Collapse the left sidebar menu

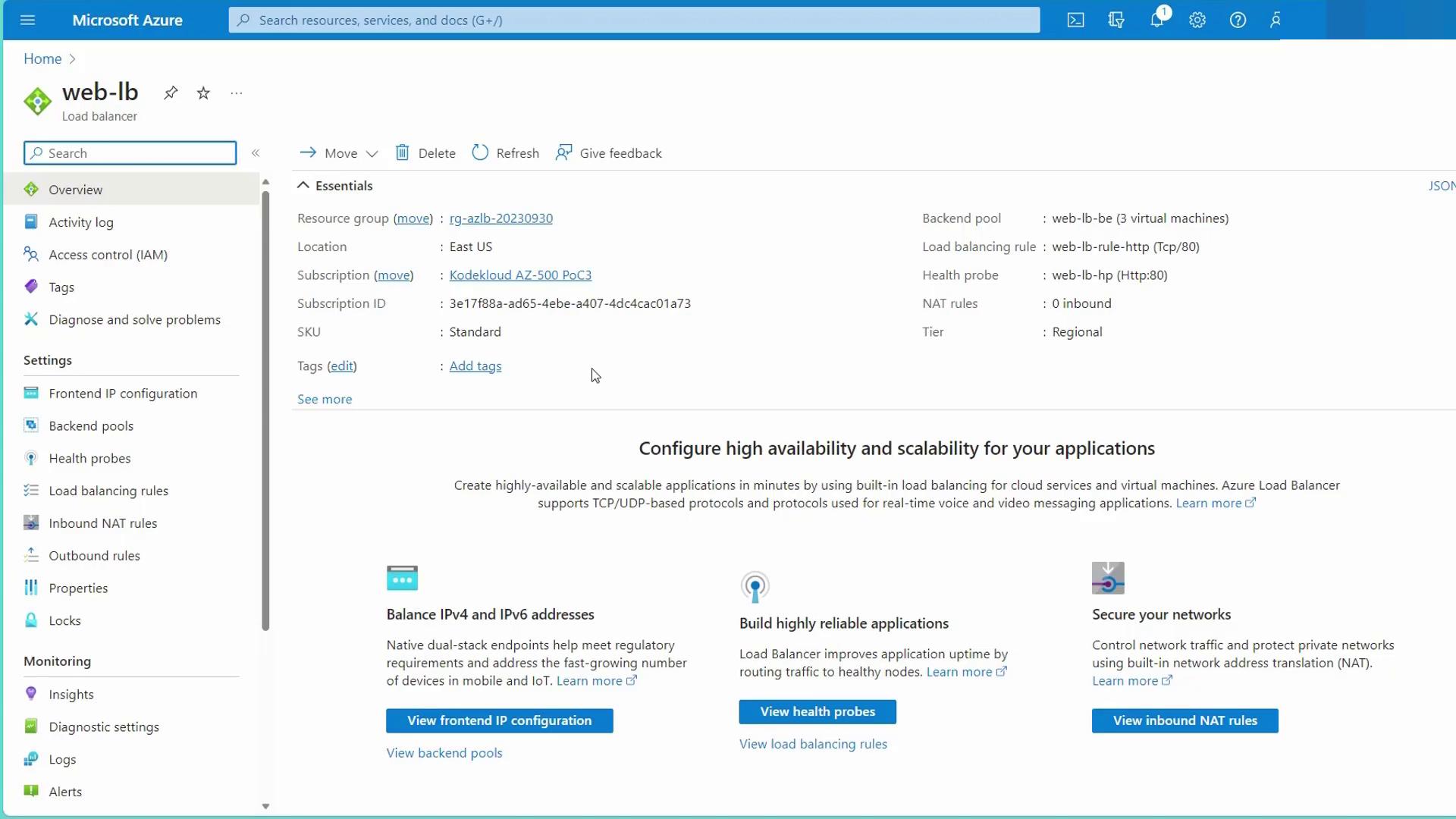click(x=256, y=153)
